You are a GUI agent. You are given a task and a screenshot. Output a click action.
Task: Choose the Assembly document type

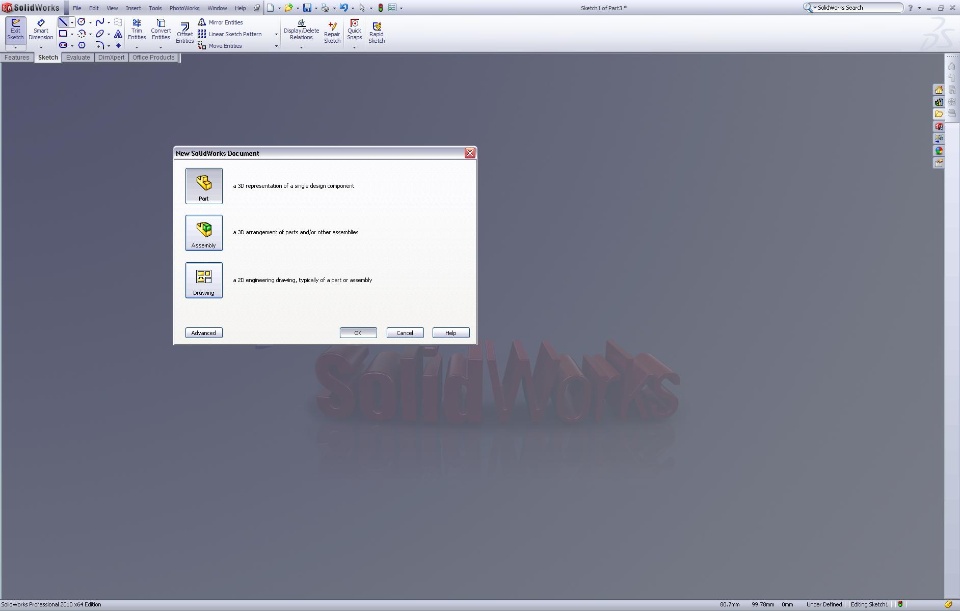(204, 233)
